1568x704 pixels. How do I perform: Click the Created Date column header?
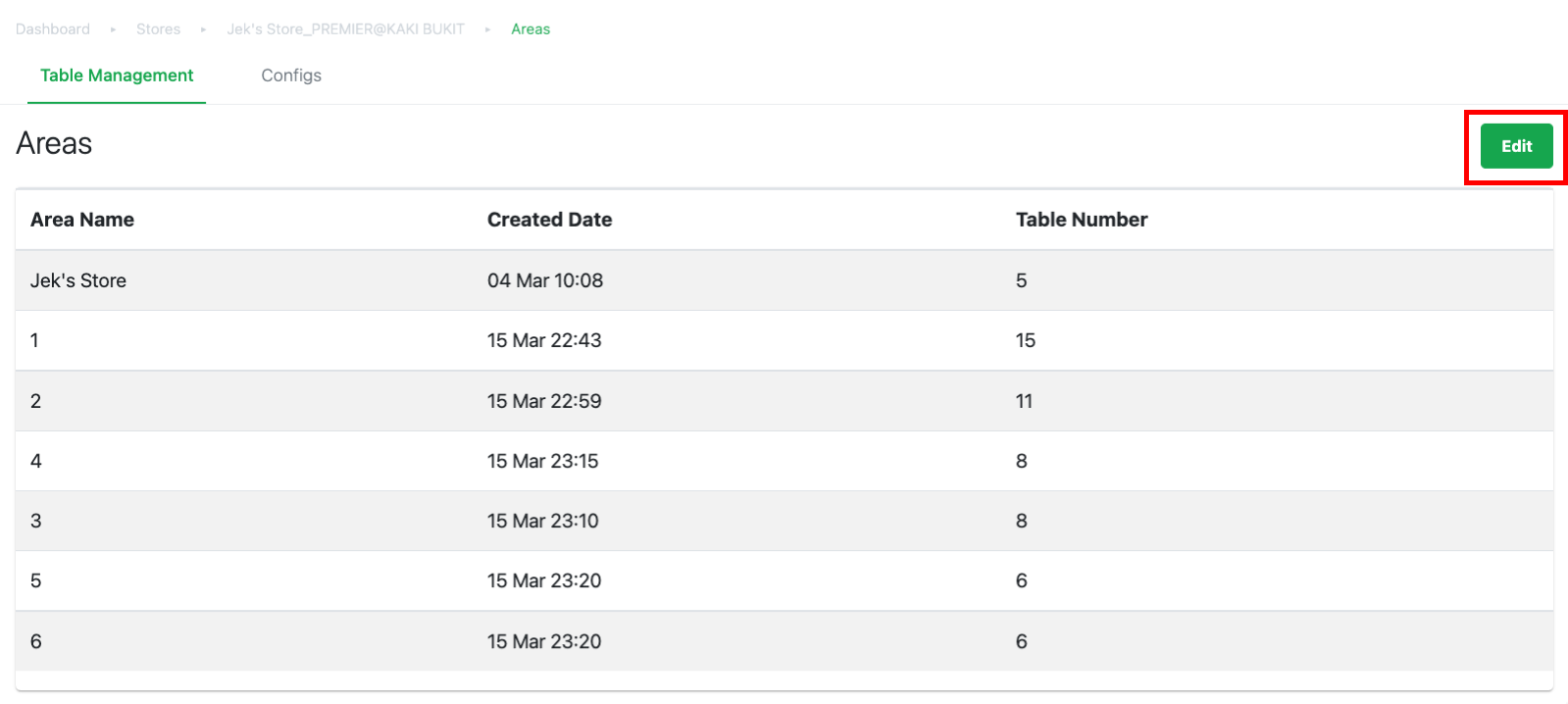pyautogui.click(x=549, y=220)
